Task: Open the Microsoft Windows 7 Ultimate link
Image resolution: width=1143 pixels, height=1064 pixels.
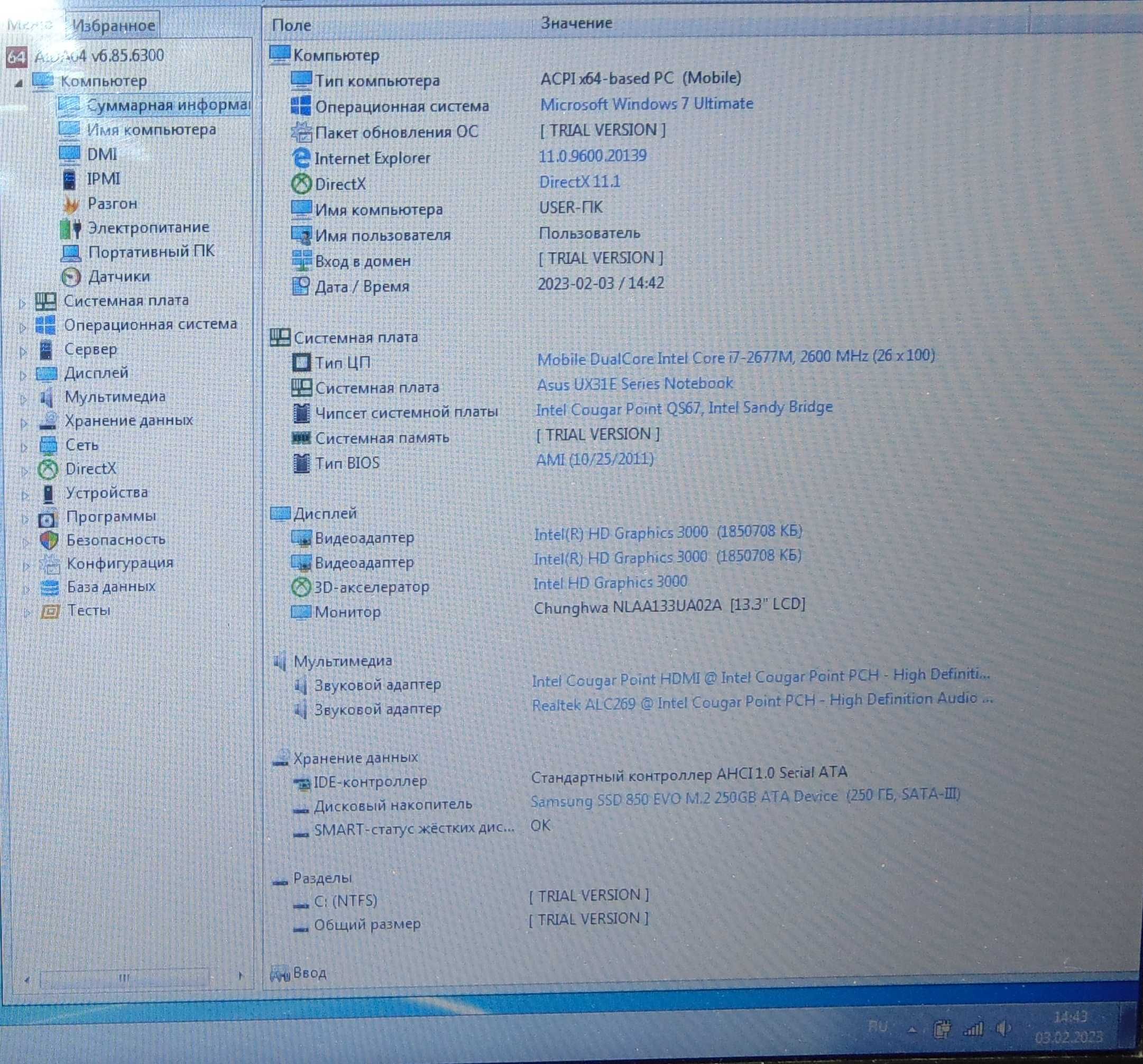Action: (x=647, y=104)
